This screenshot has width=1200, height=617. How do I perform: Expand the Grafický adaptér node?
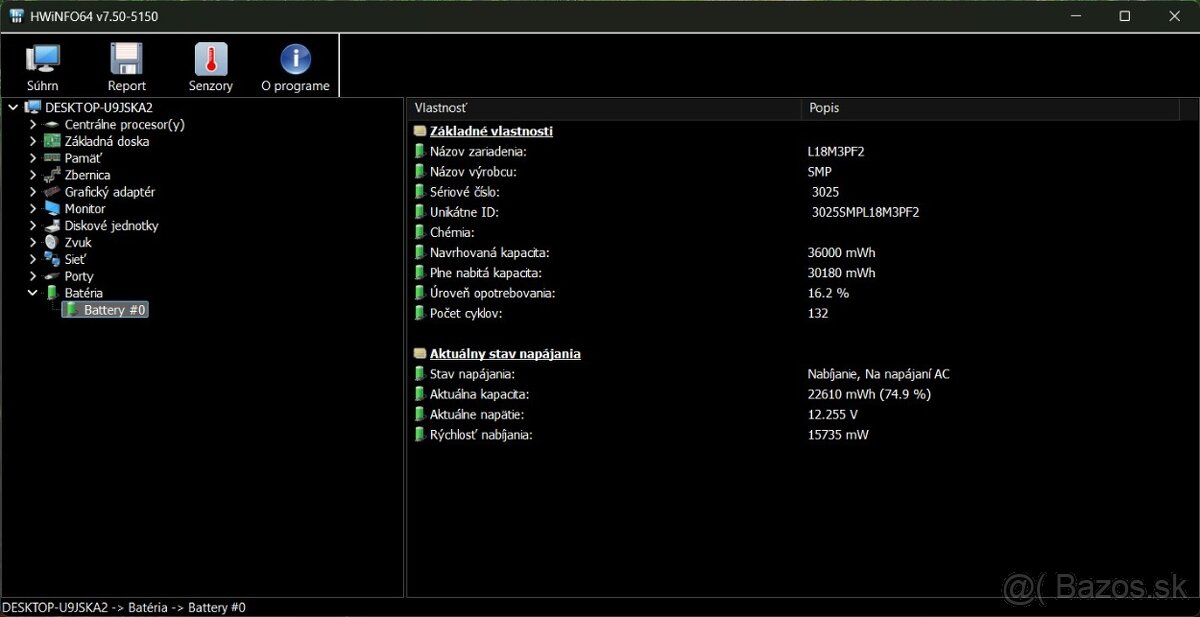(32, 191)
